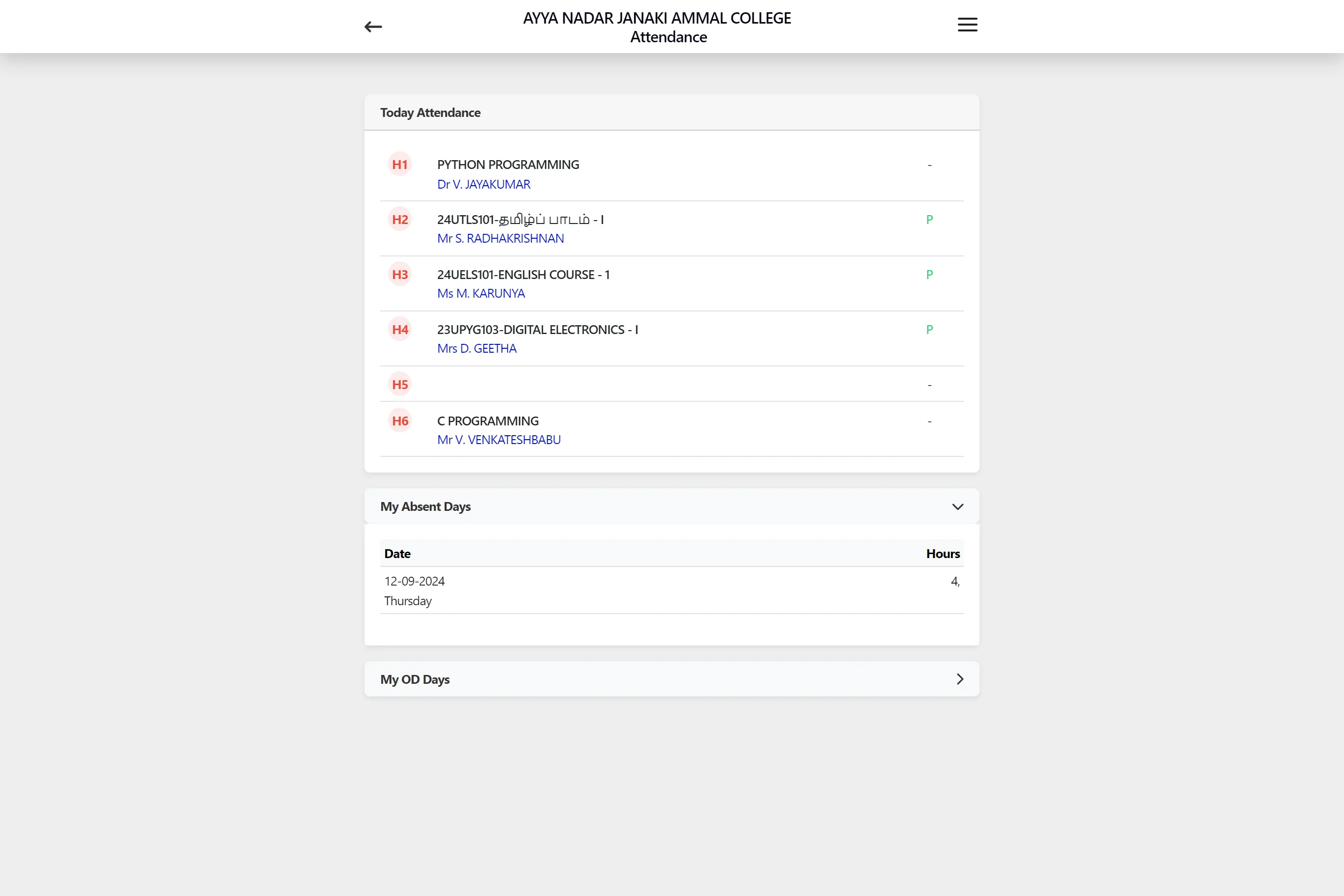Click the P status for H4
Screen dimensions: 1344x896
point(930,329)
